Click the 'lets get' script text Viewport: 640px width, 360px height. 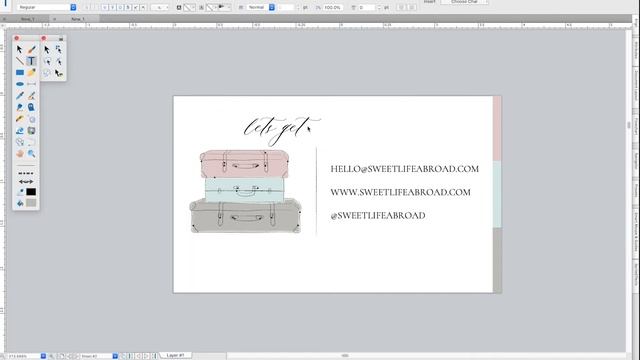[282, 131]
